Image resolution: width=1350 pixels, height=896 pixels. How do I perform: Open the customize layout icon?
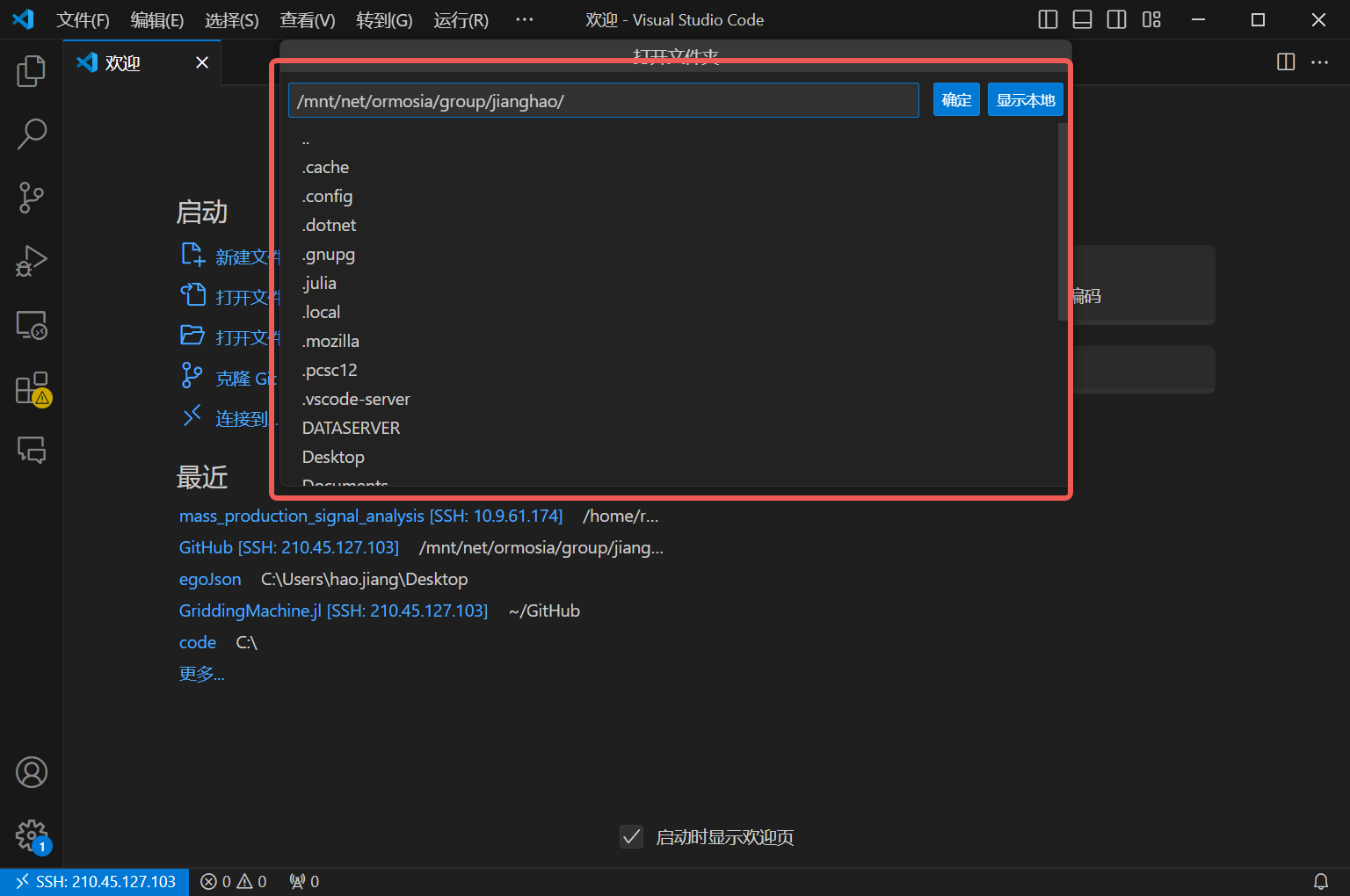(x=1151, y=19)
